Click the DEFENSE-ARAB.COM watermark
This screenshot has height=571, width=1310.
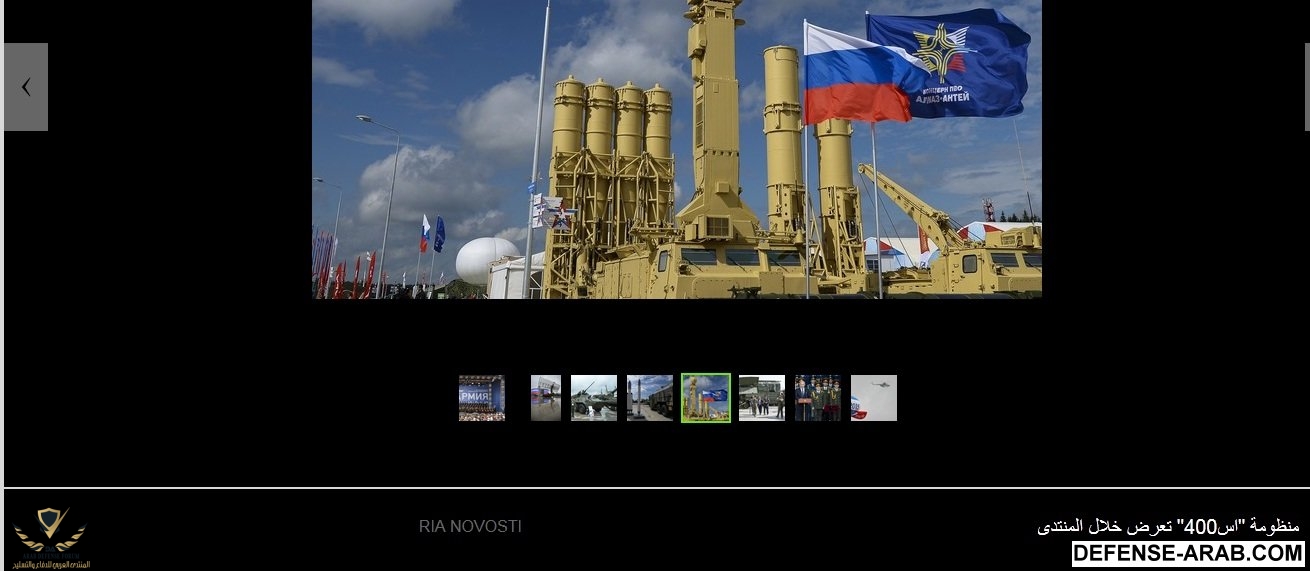tap(1188, 554)
